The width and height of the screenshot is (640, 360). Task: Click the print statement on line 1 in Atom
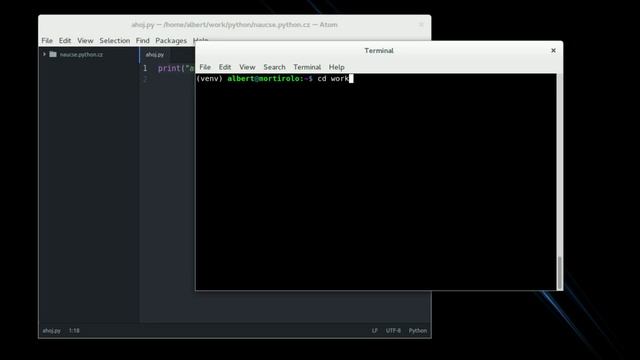coord(176,68)
